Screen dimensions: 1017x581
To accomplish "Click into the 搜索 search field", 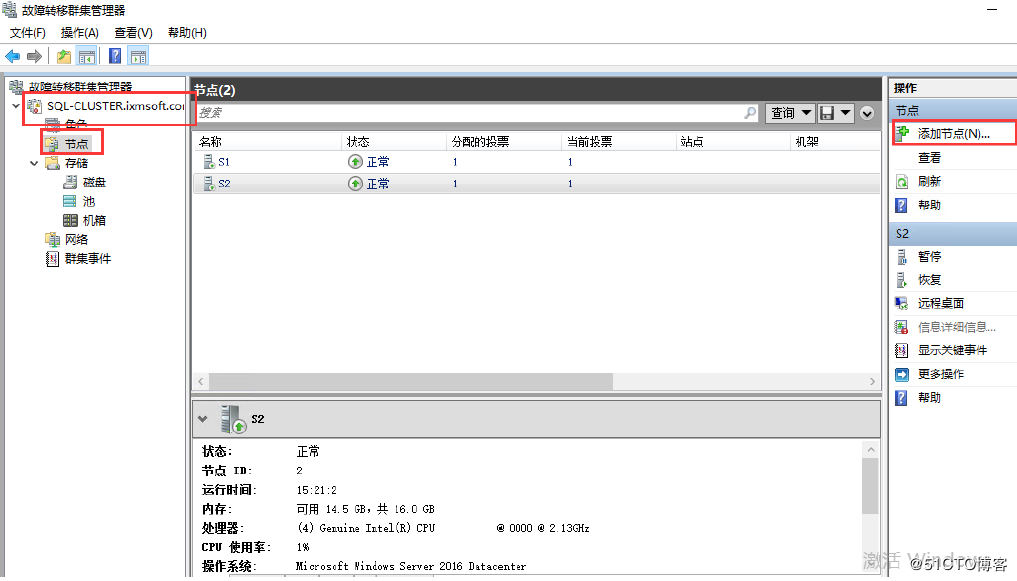I will pos(470,113).
